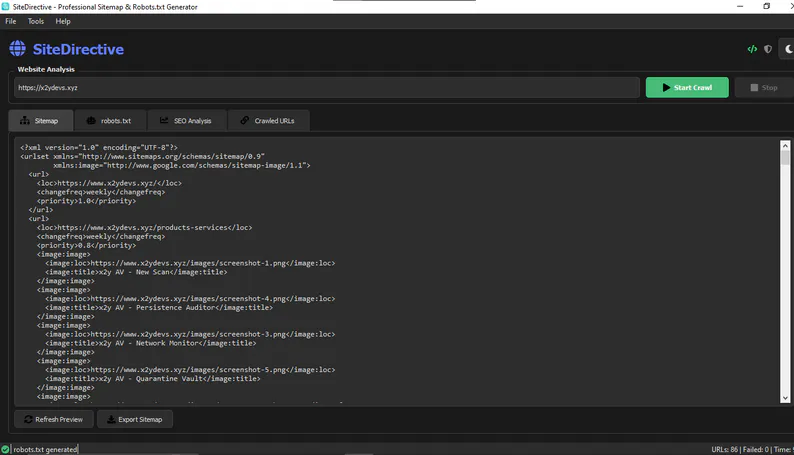This screenshot has height=455, width=794.
Task: Click the 'Persistence Auditor' image title line
Action: click(x=159, y=307)
